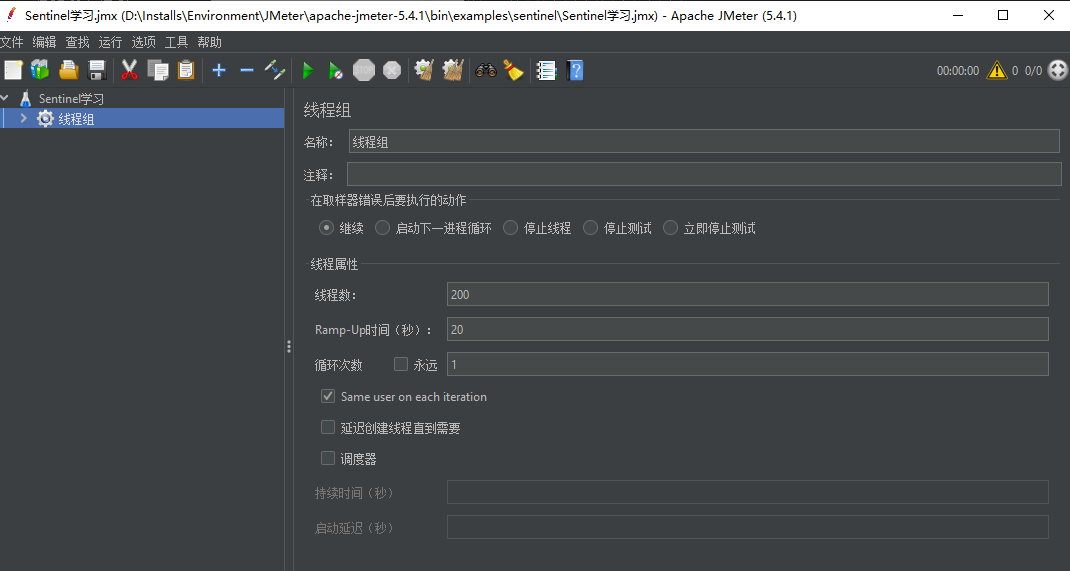Maximize the JMeter window
Viewport: 1070px width, 571px height.
click(x=1002, y=15)
